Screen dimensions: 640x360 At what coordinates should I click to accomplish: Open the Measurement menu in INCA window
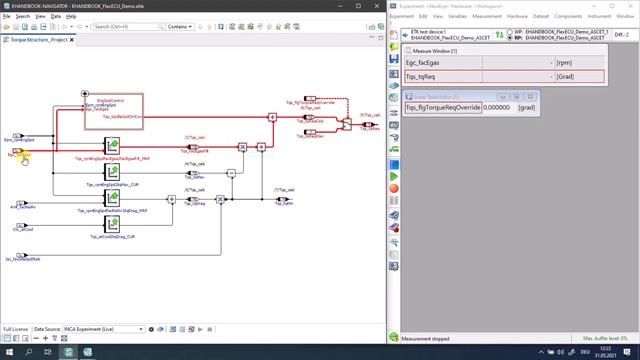click(487, 16)
